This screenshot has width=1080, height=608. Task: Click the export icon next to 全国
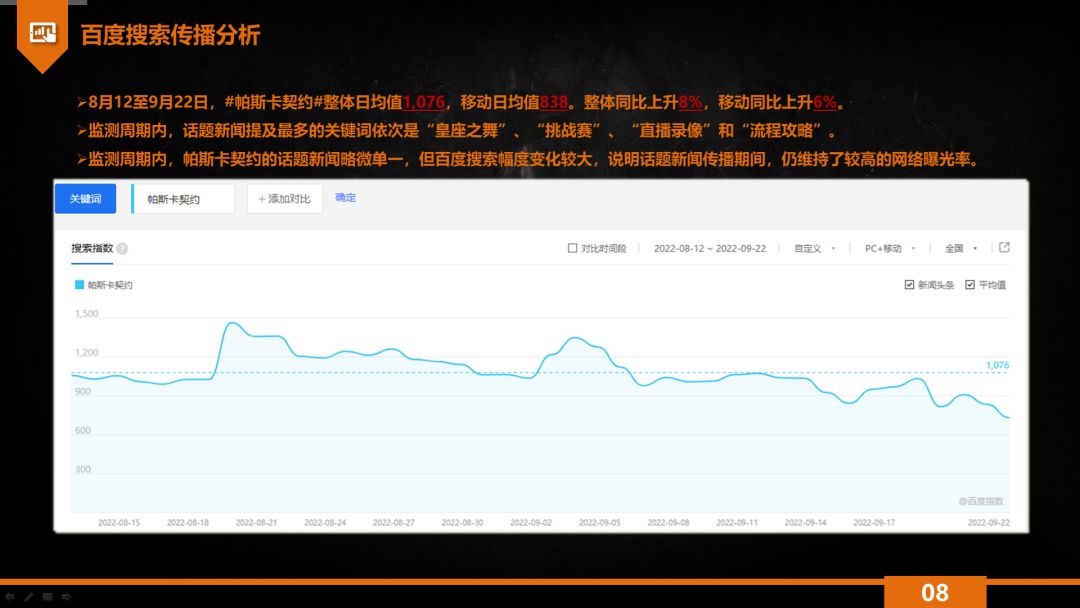tap(1004, 247)
